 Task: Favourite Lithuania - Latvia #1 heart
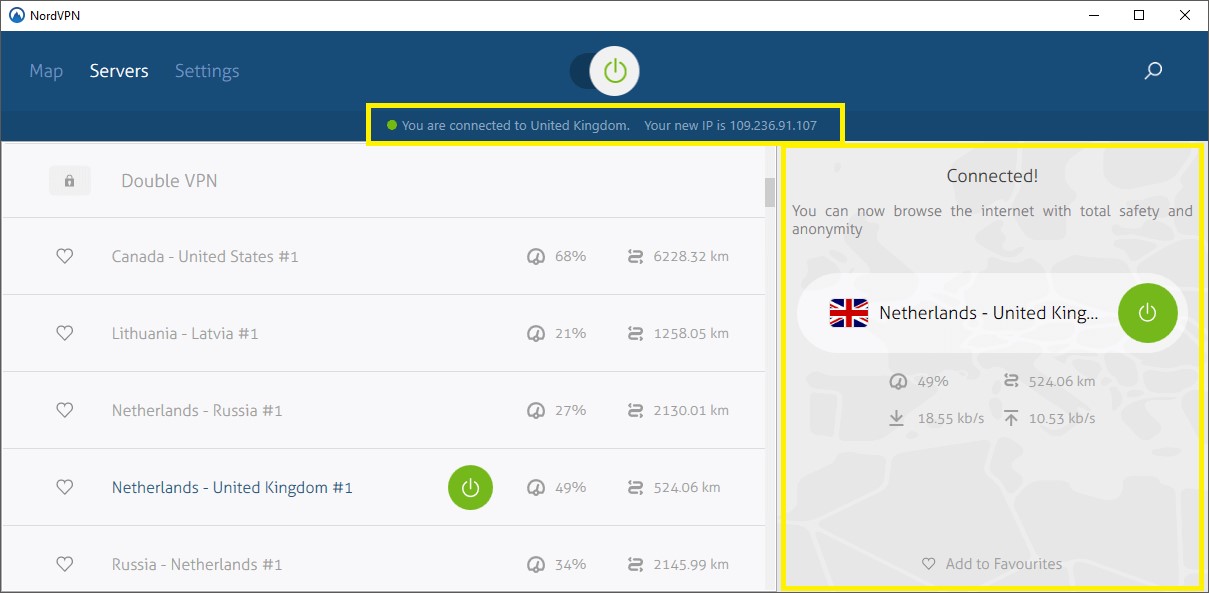(64, 333)
